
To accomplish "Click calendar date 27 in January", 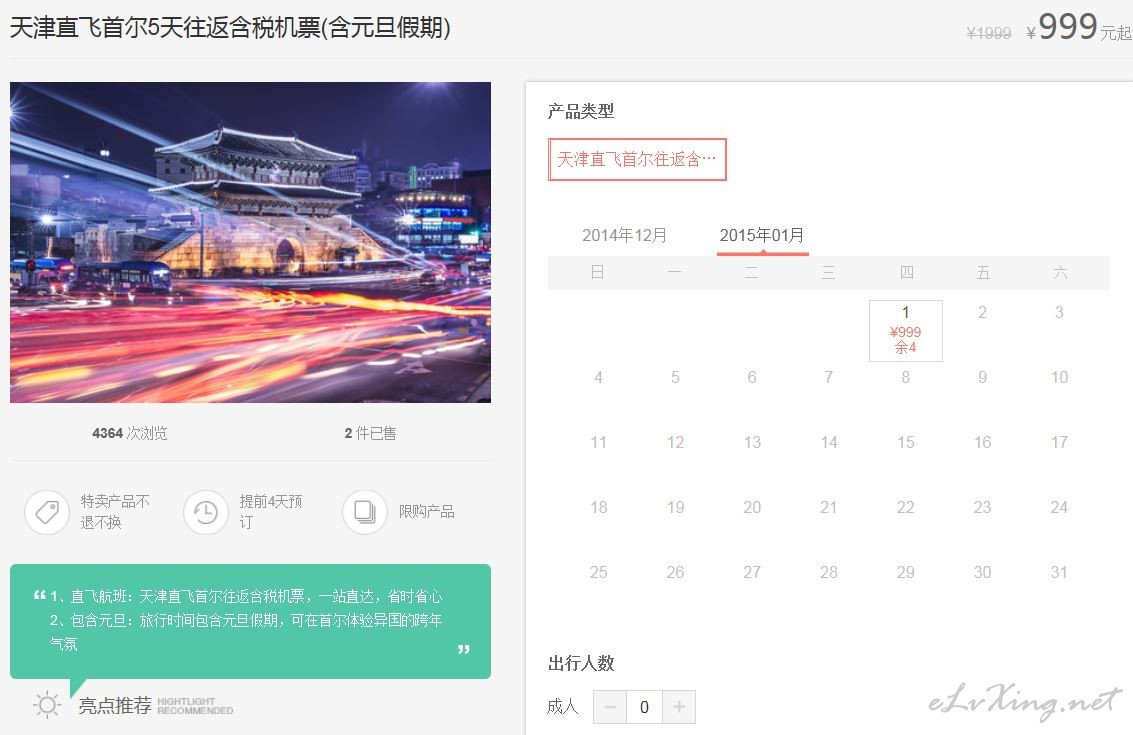I will point(751,572).
